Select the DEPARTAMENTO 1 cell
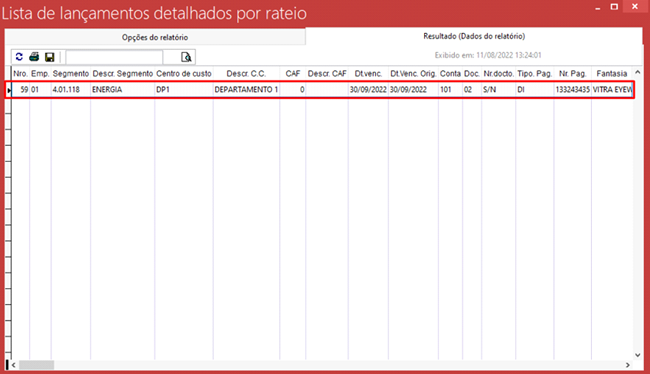The height and width of the screenshot is (374, 650). click(x=246, y=90)
